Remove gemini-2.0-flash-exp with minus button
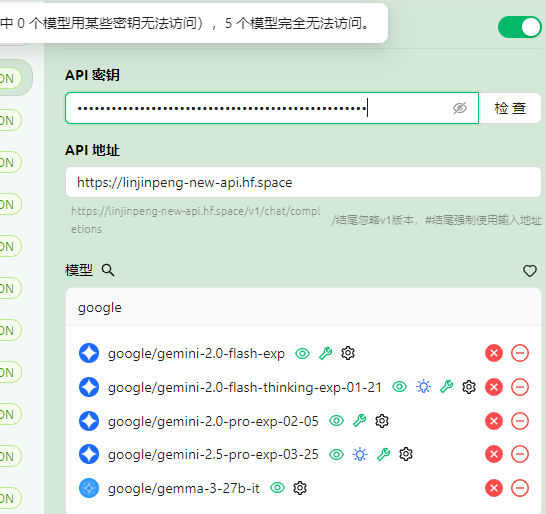The image size is (546, 514). pyautogui.click(x=520, y=353)
